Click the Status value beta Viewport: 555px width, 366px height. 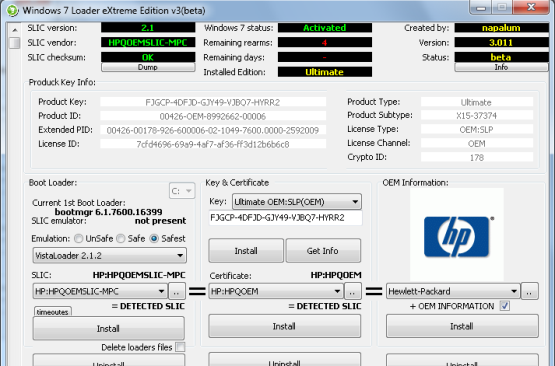point(501,57)
